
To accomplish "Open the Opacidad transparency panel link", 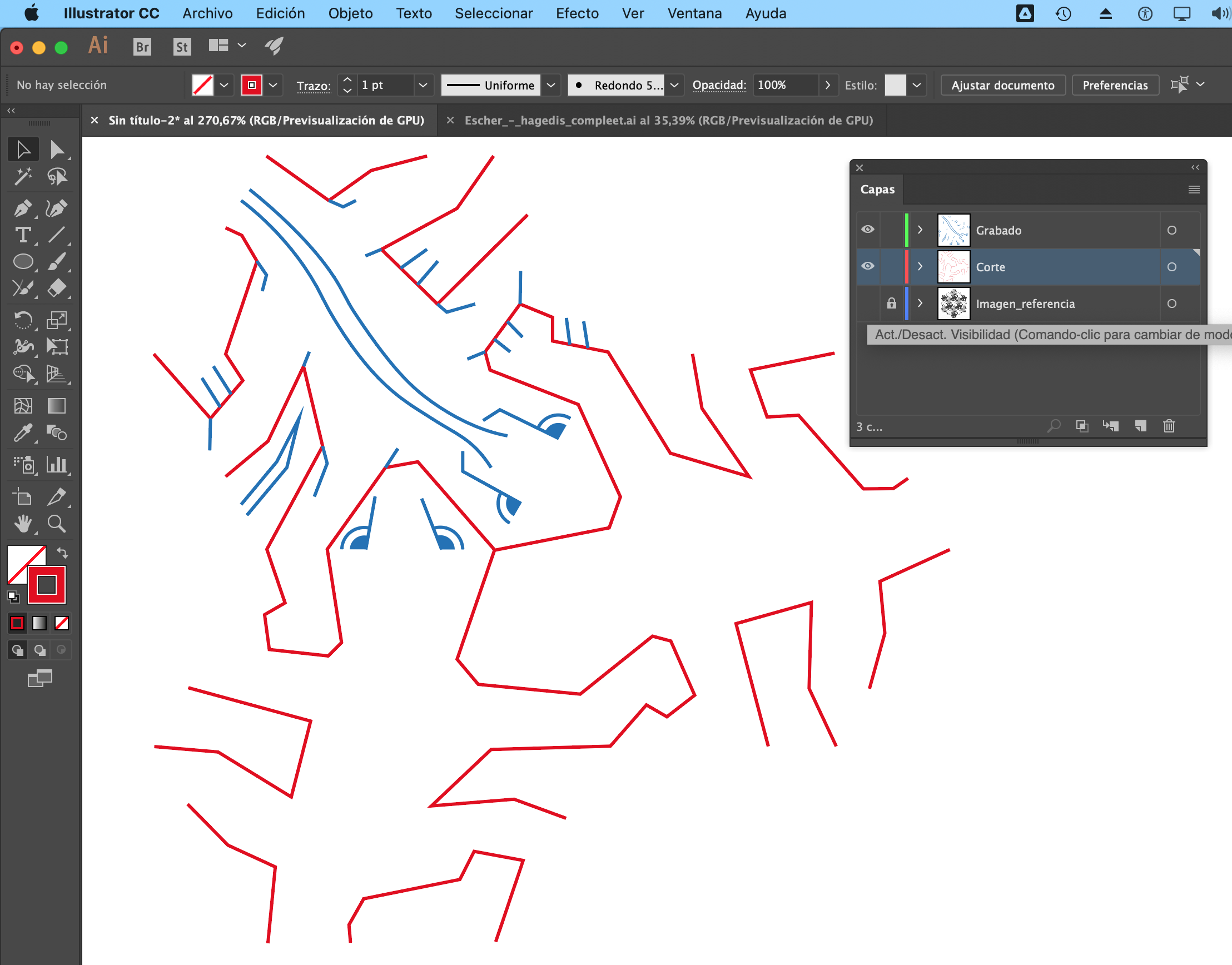I will click(719, 85).
